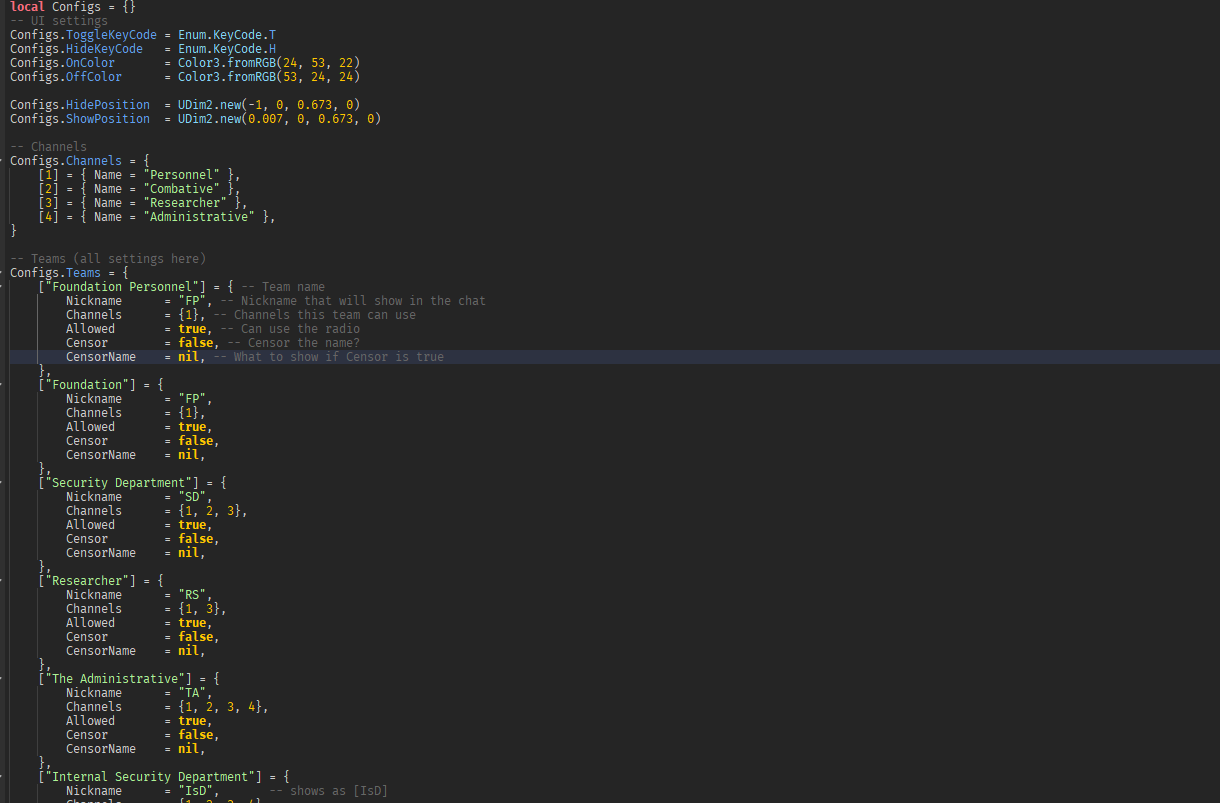The width and height of the screenshot is (1220, 803).
Task: Click the "Administrative" channel name string
Action: [199, 217]
